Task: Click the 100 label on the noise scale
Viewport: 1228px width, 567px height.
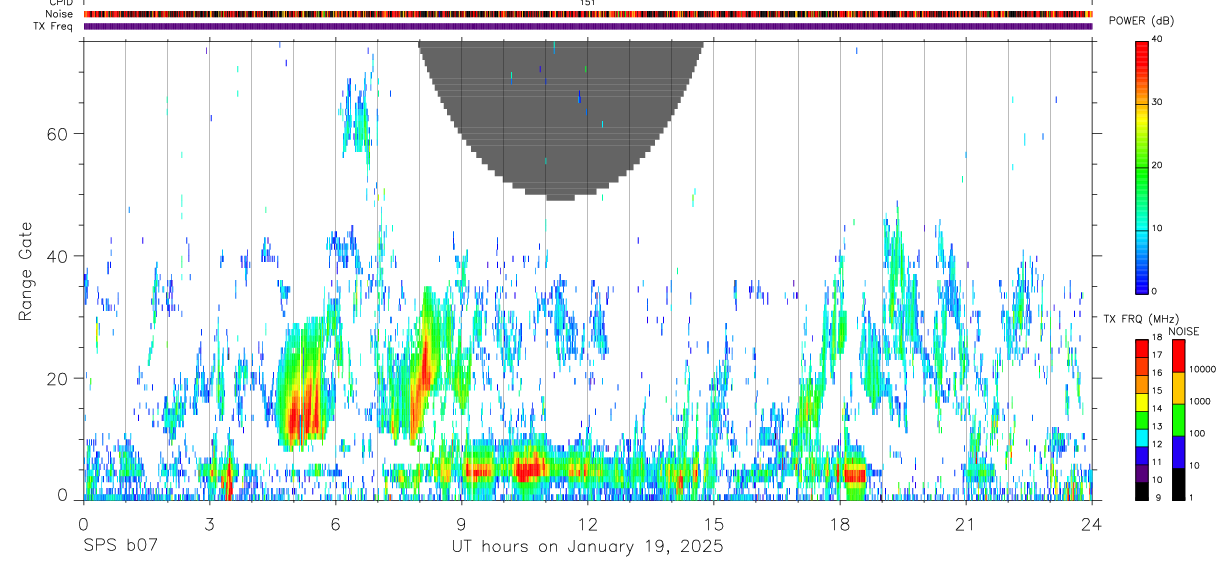Action: click(1197, 433)
